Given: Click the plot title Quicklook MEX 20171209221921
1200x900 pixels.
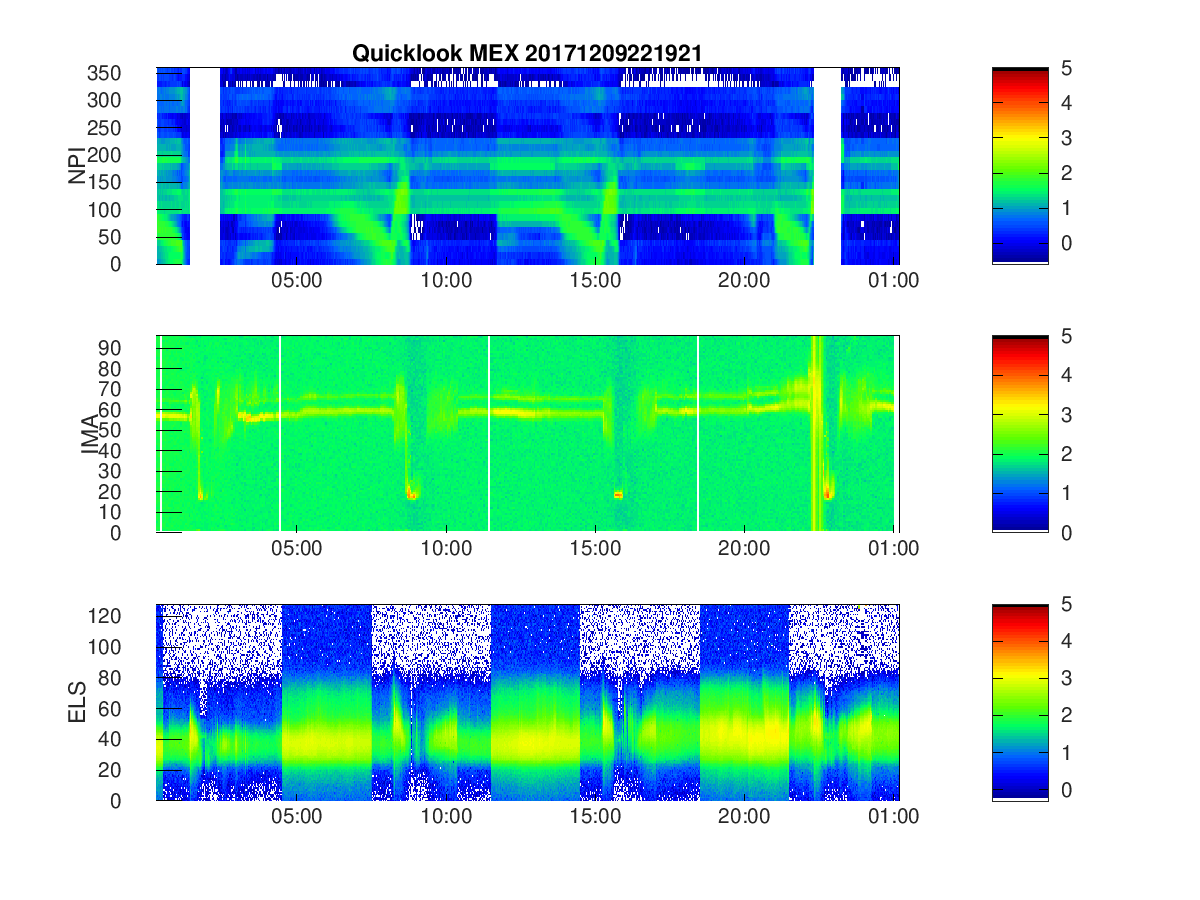Looking at the screenshot, I should click(527, 53).
